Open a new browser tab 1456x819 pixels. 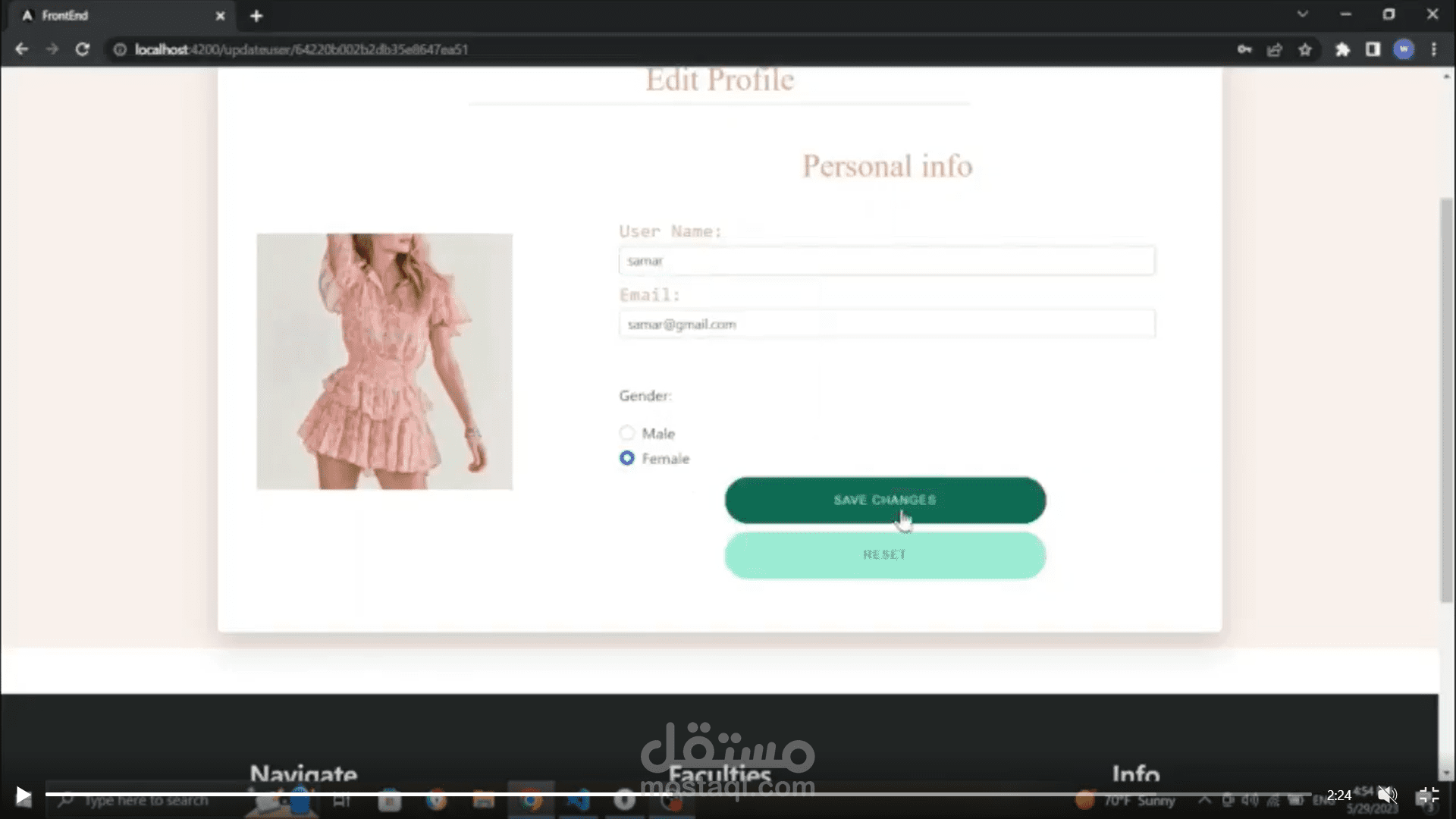click(x=256, y=16)
